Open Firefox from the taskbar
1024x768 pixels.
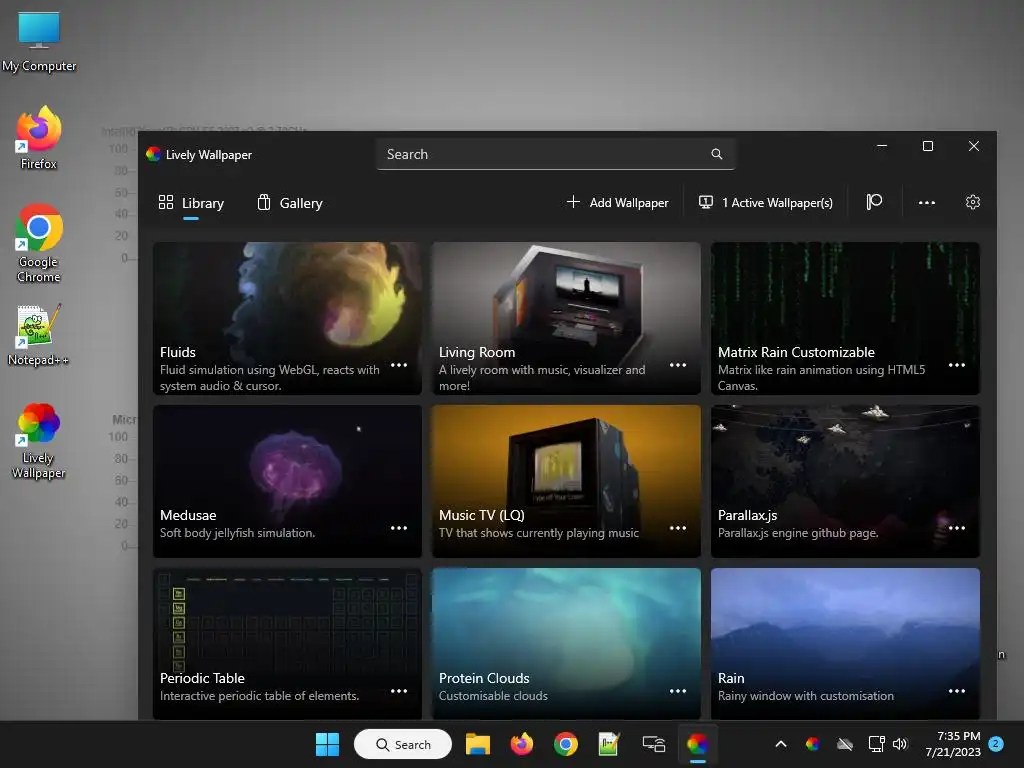[521, 744]
